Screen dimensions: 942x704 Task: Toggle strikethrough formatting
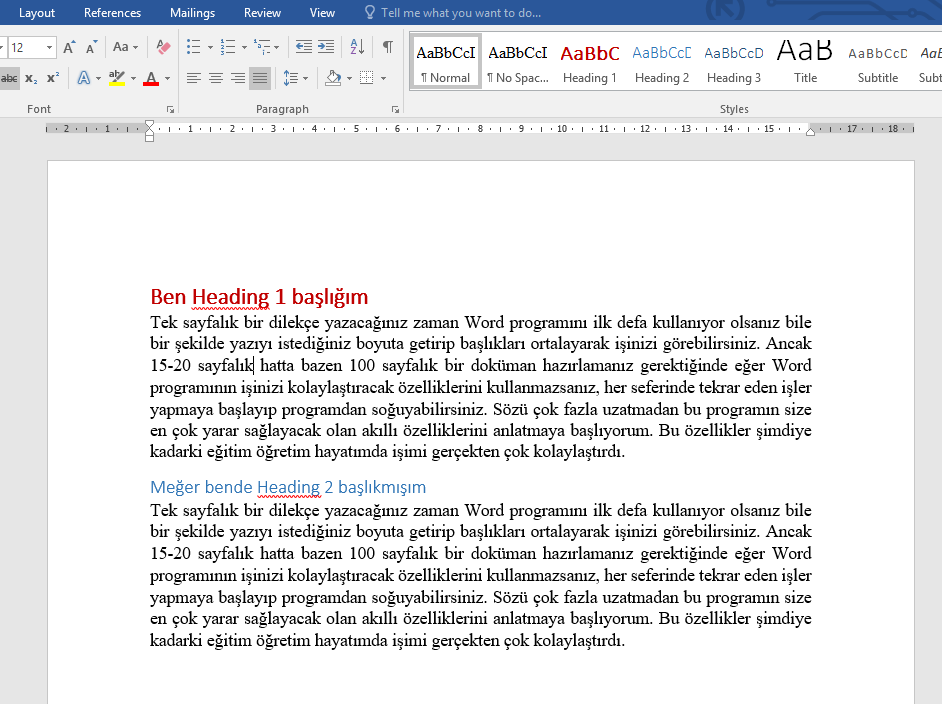pos(9,78)
